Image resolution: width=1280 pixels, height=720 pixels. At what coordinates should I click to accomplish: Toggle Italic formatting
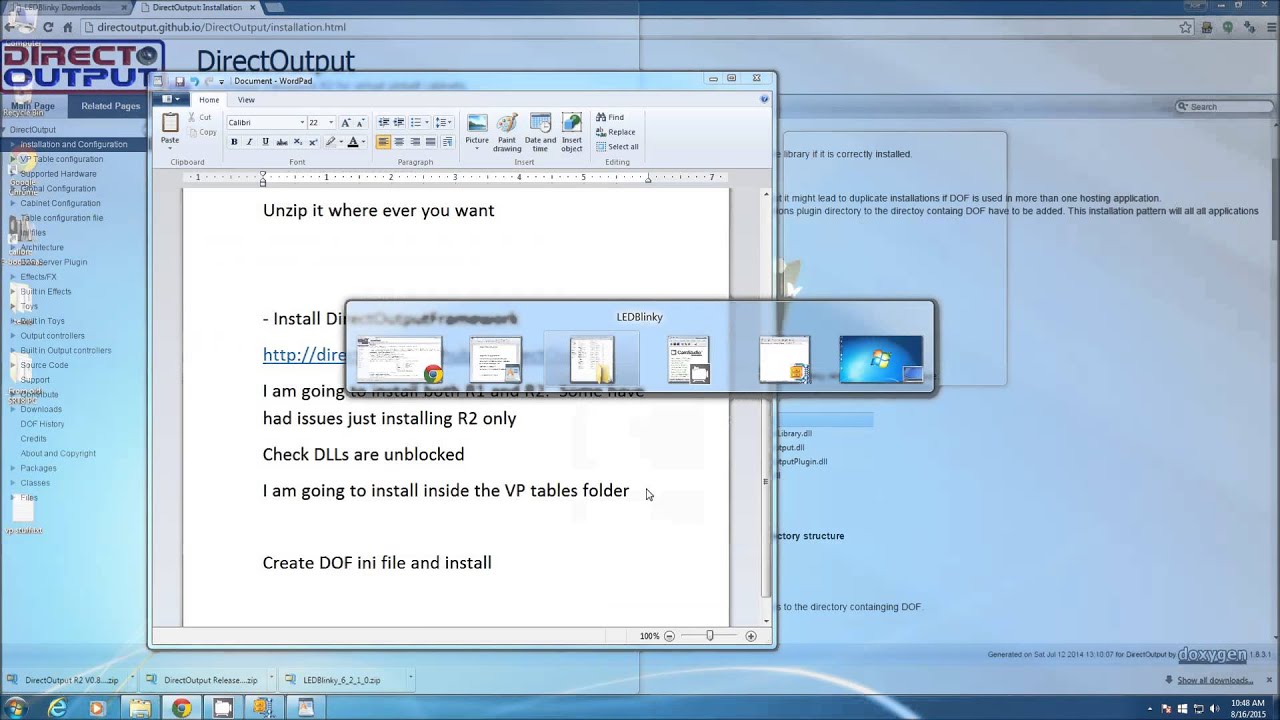coord(250,142)
